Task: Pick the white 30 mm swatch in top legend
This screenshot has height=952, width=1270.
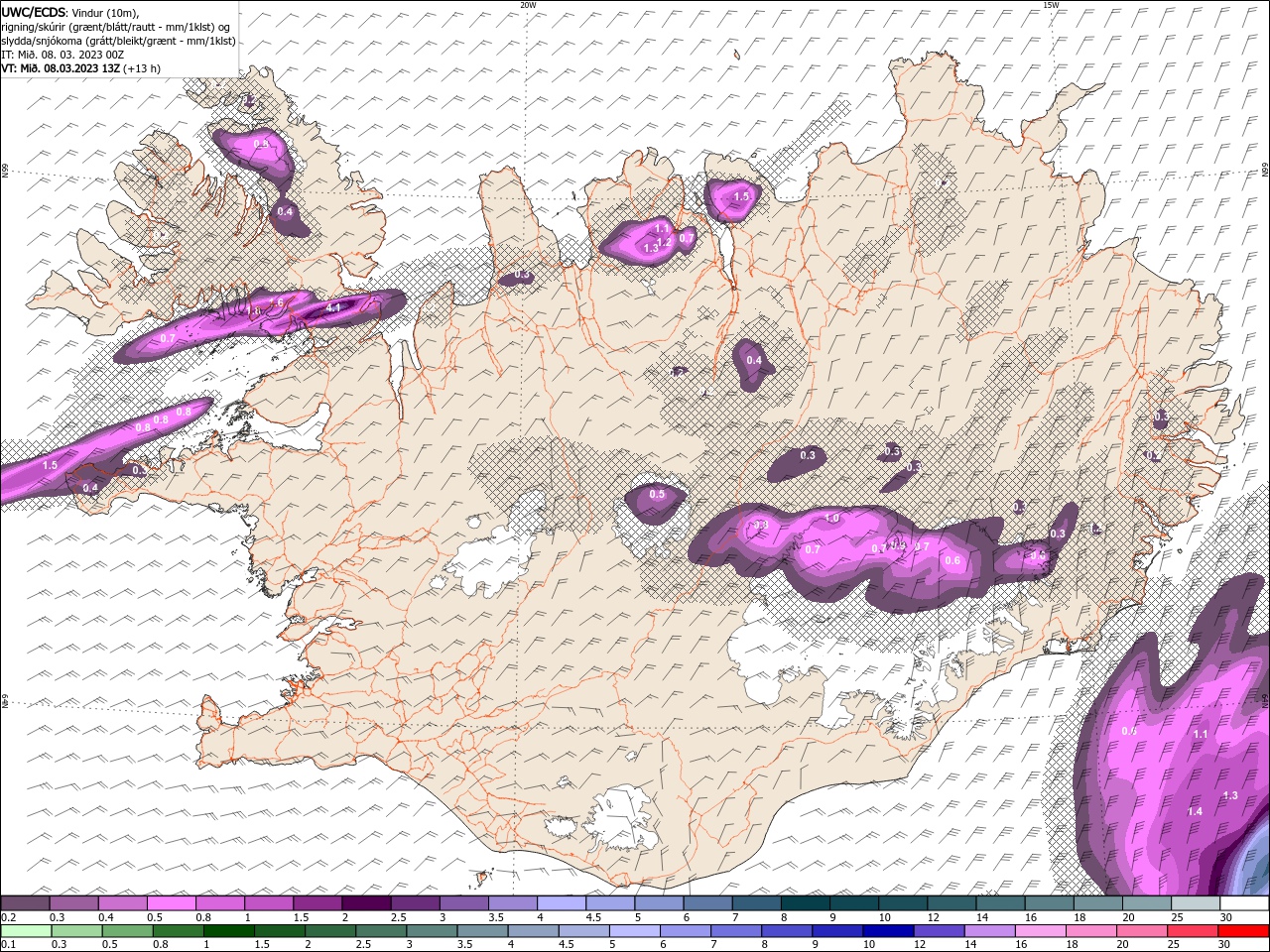Action: [x=1244, y=903]
